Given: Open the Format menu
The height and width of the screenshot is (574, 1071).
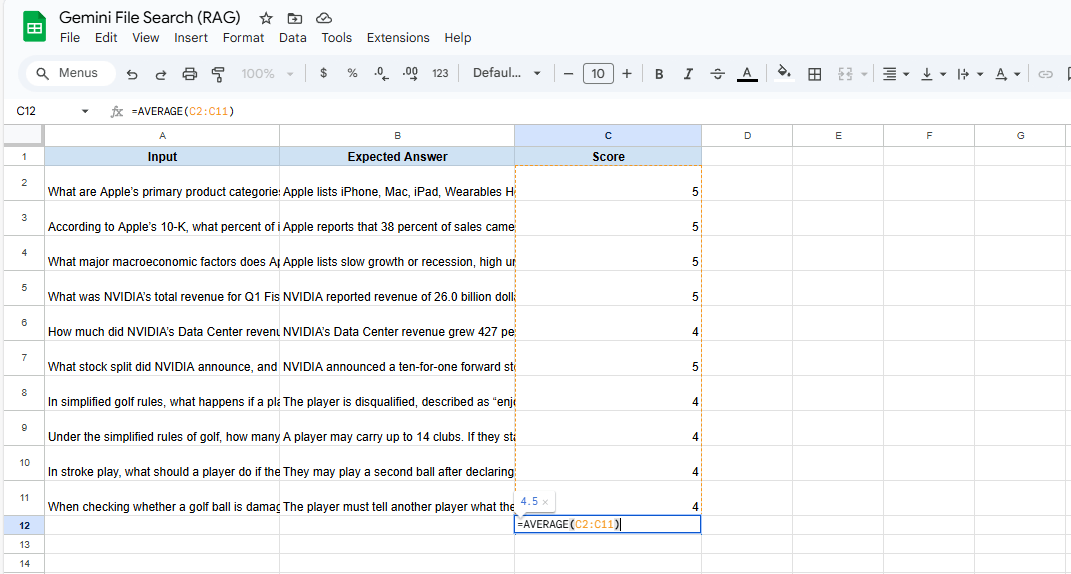Looking at the screenshot, I should (x=243, y=38).
